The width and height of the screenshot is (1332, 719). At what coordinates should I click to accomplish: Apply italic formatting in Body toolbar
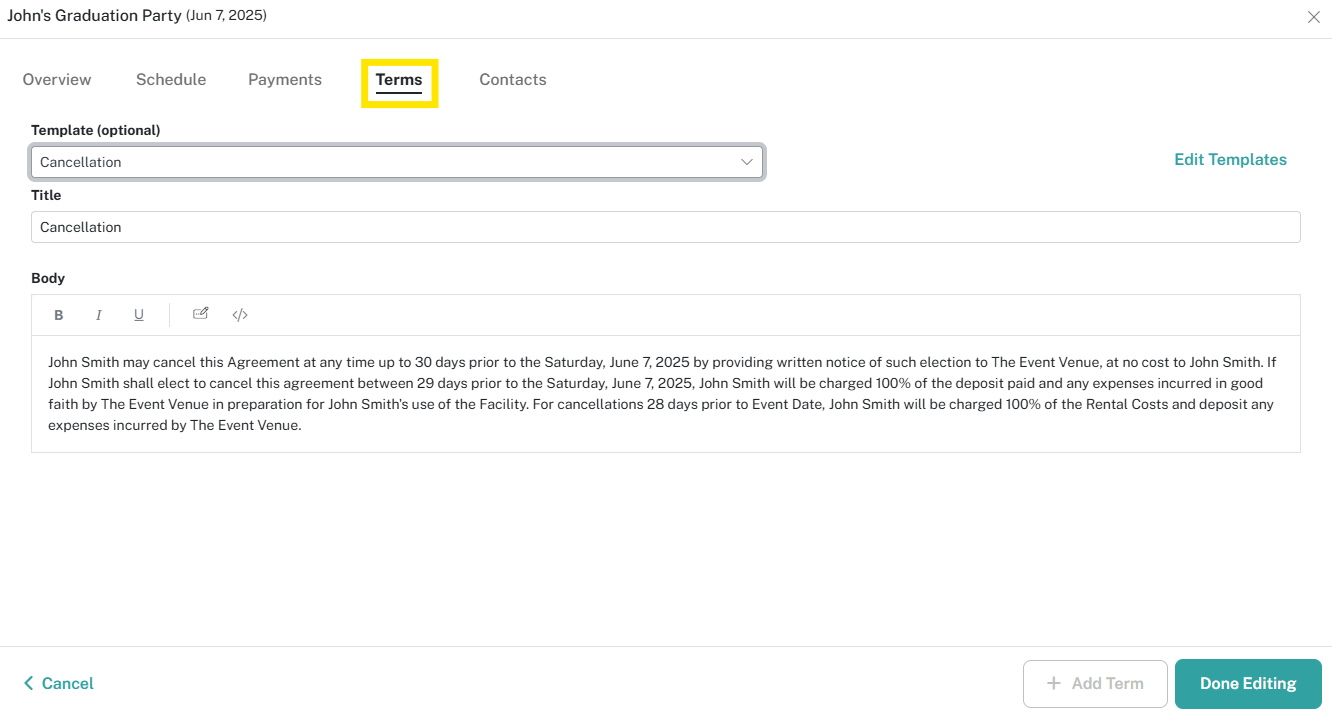click(x=99, y=315)
